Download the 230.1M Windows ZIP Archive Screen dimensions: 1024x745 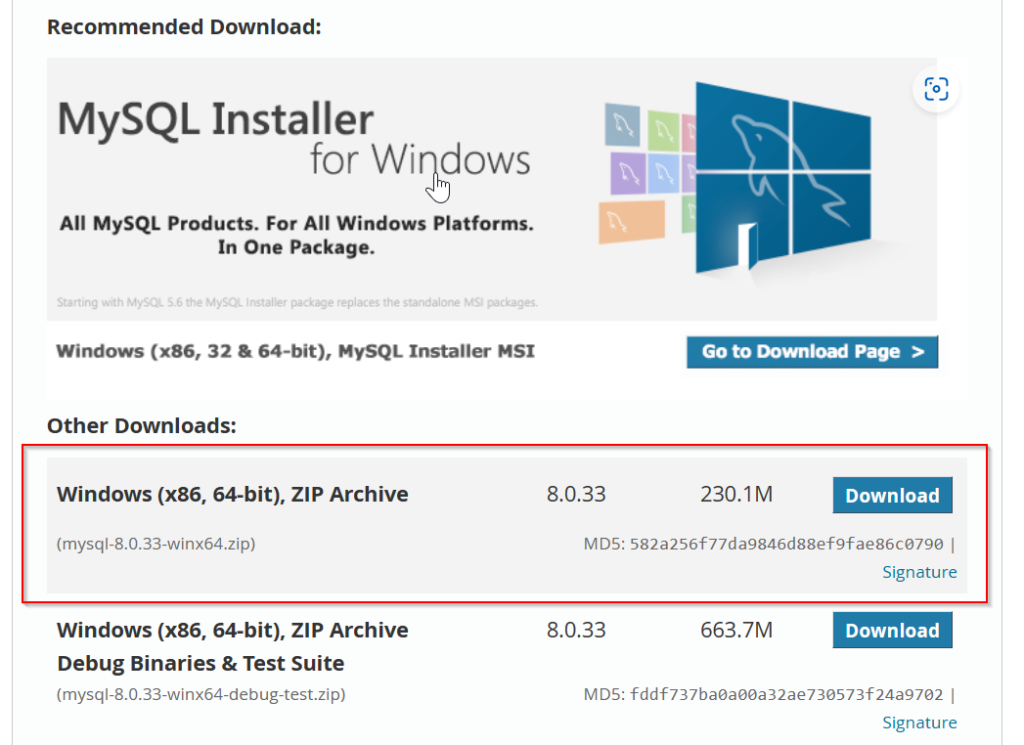click(892, 496)
